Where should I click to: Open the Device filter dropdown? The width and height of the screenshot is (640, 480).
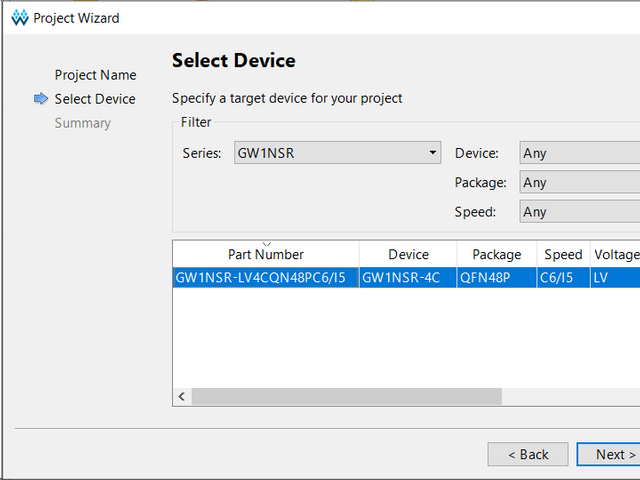(580, 153)
